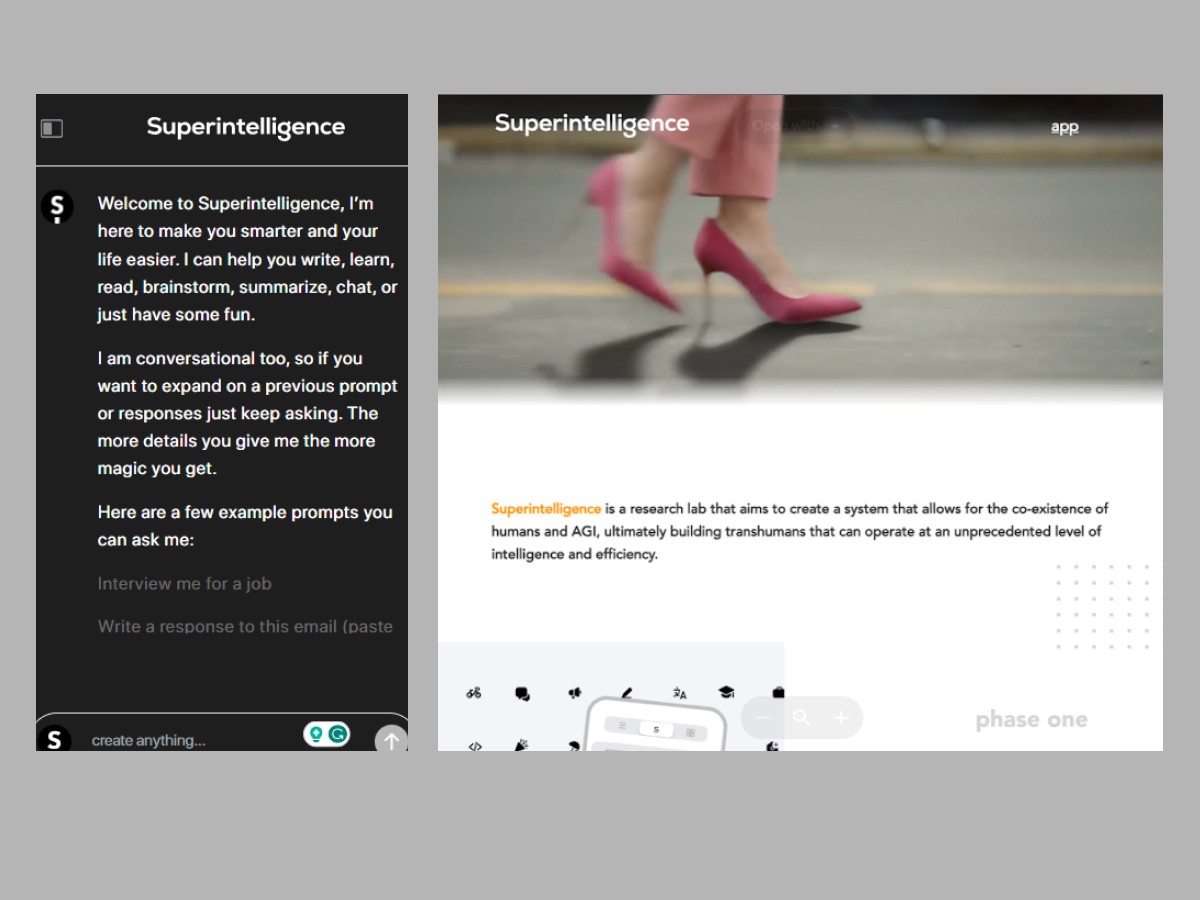Click the graduation cap icon in grid

pos(726,692)
